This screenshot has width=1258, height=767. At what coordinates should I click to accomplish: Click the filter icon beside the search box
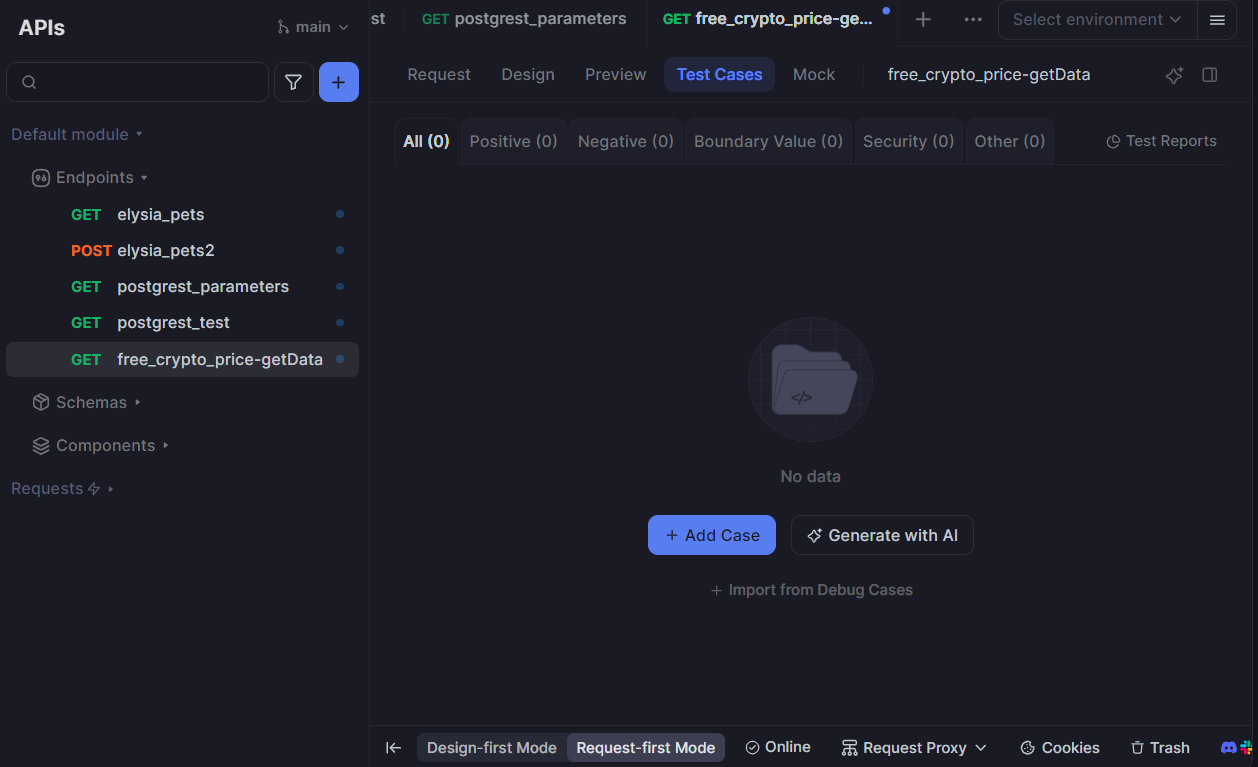293,81
